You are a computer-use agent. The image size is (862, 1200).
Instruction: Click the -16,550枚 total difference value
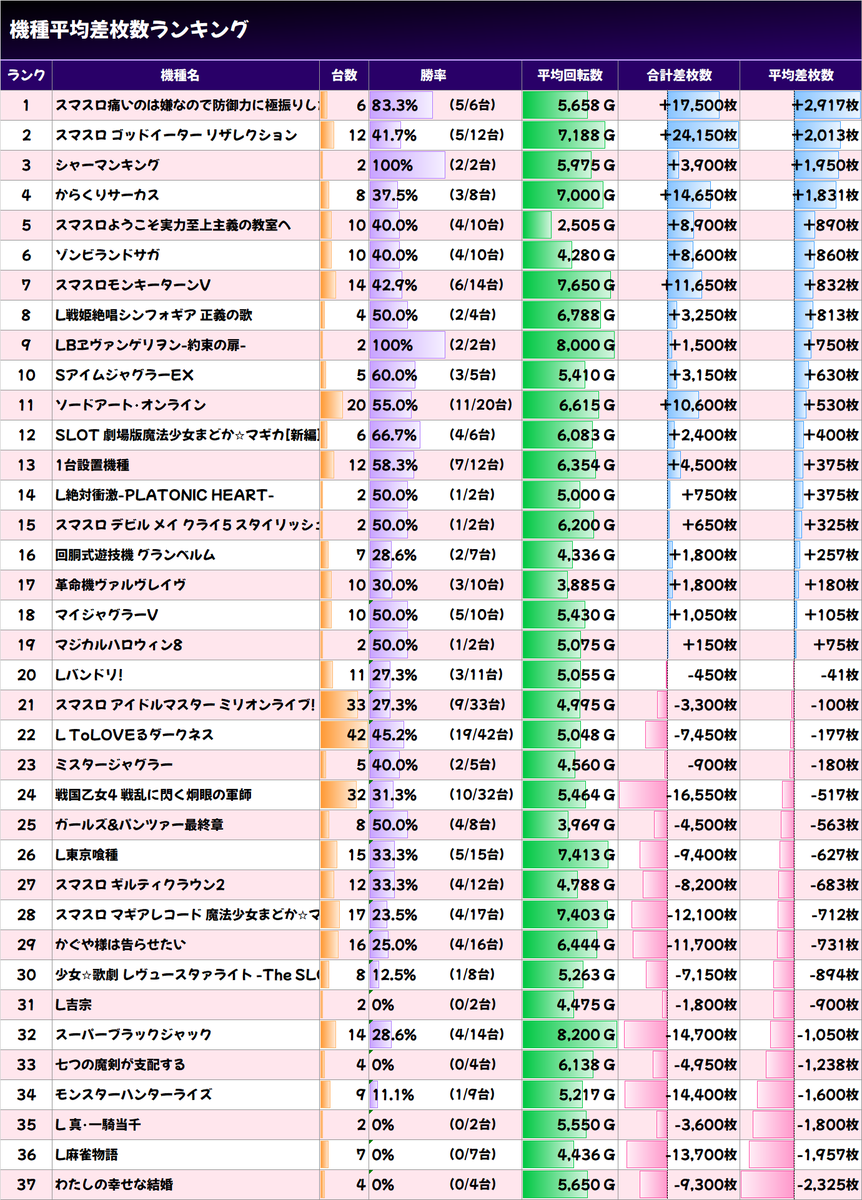(x=702, y=795)
